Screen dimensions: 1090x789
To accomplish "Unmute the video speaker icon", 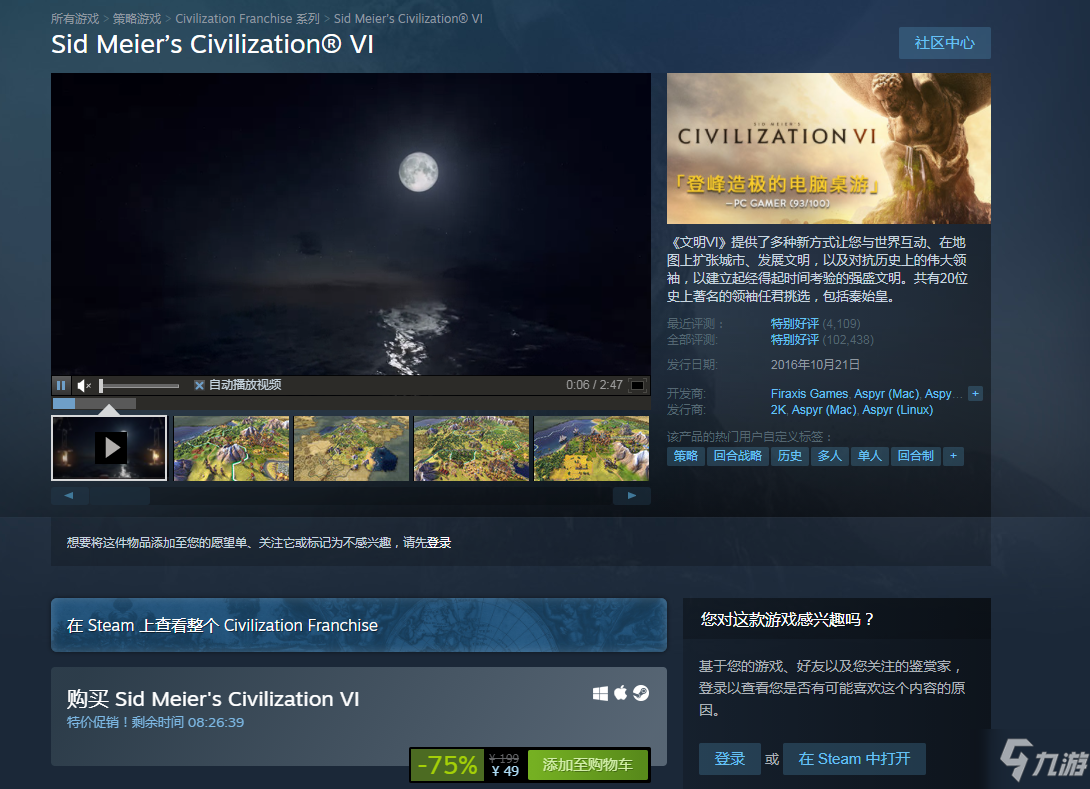I will pyautogui.click(x=83, y=385).
